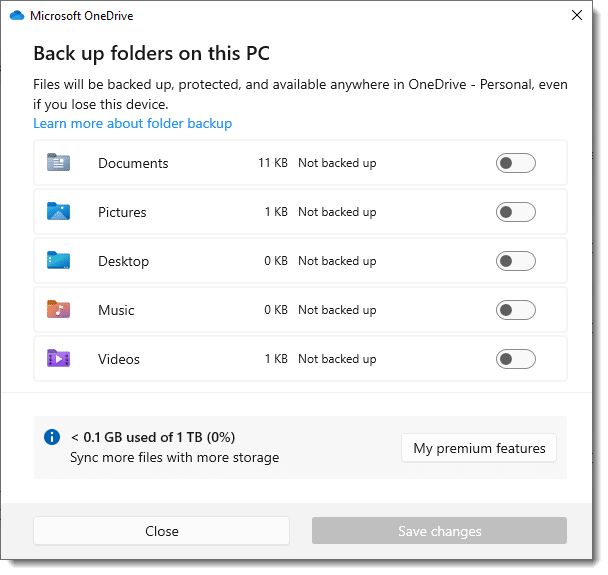Image resolution: width=608 pixels, height=575 pixels.
Task: Switch on Music folder backup
Action: 515,310
